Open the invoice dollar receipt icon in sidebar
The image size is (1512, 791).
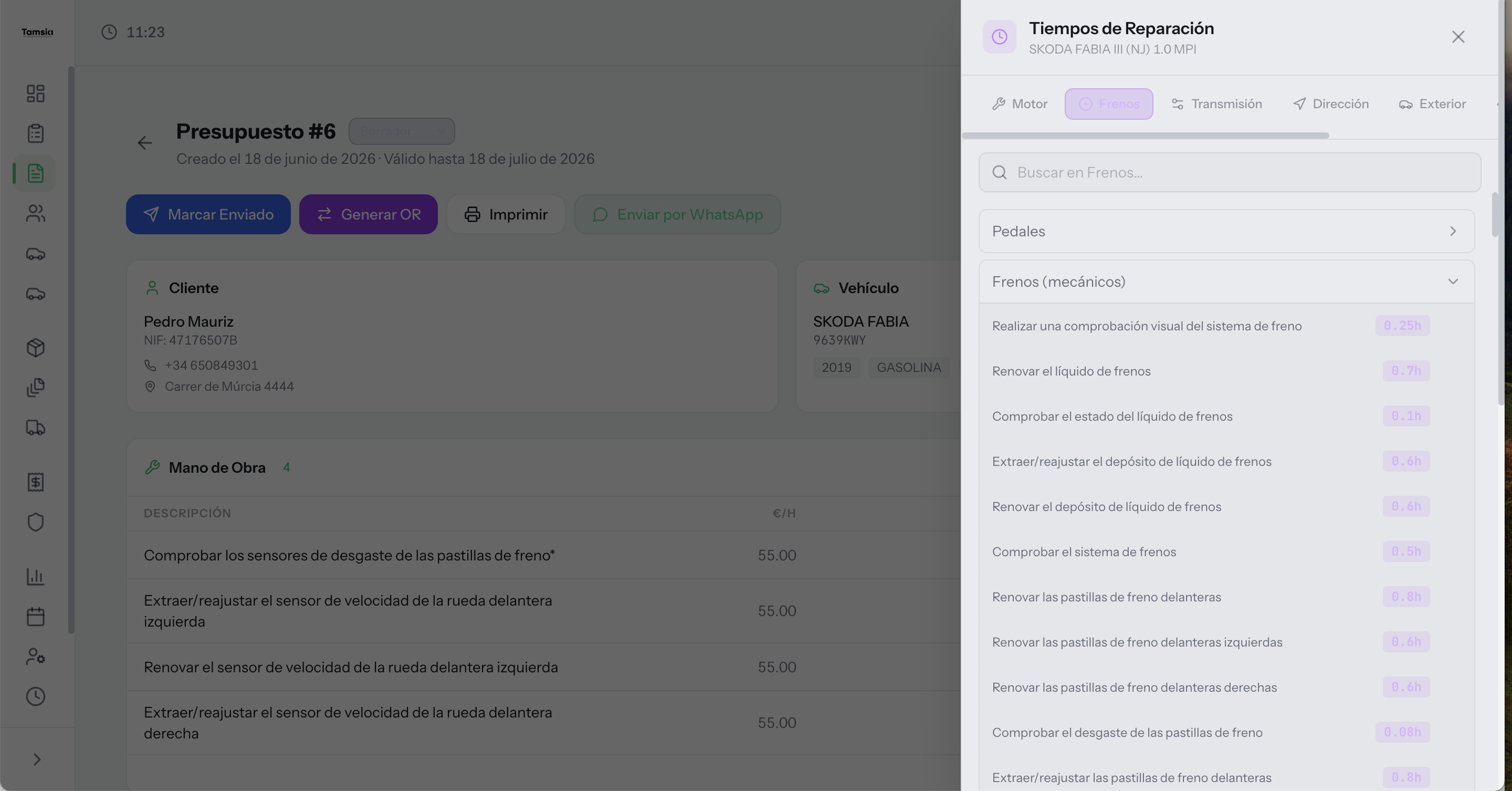pyautogui.click(x=36, y=482)
